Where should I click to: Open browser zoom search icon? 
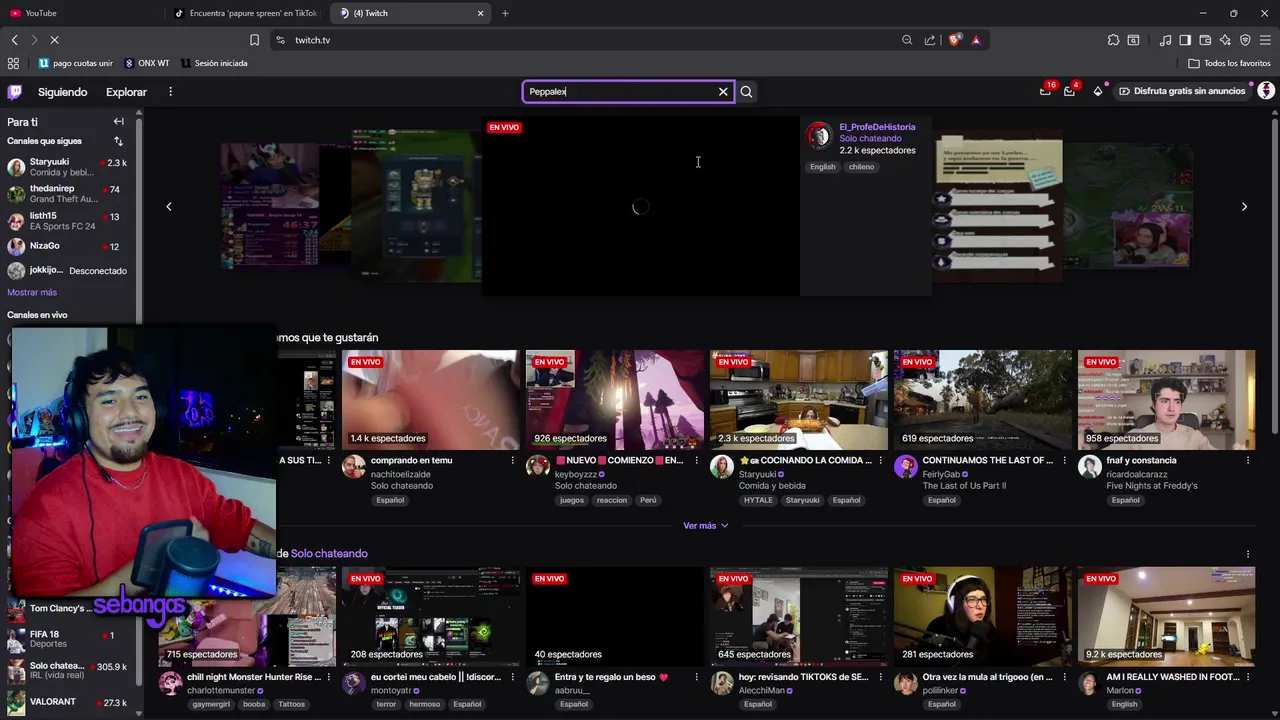(x=907, y=40)
